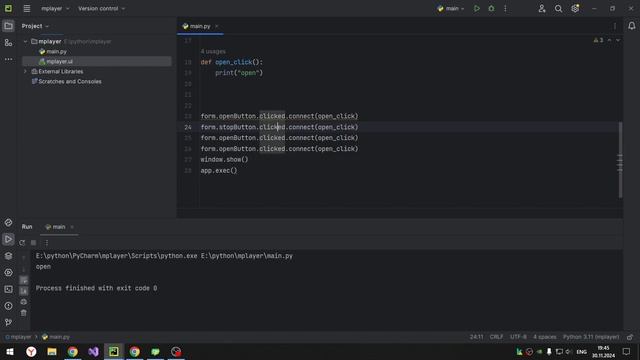Open IDE settings gear icon

click(575, 9)
